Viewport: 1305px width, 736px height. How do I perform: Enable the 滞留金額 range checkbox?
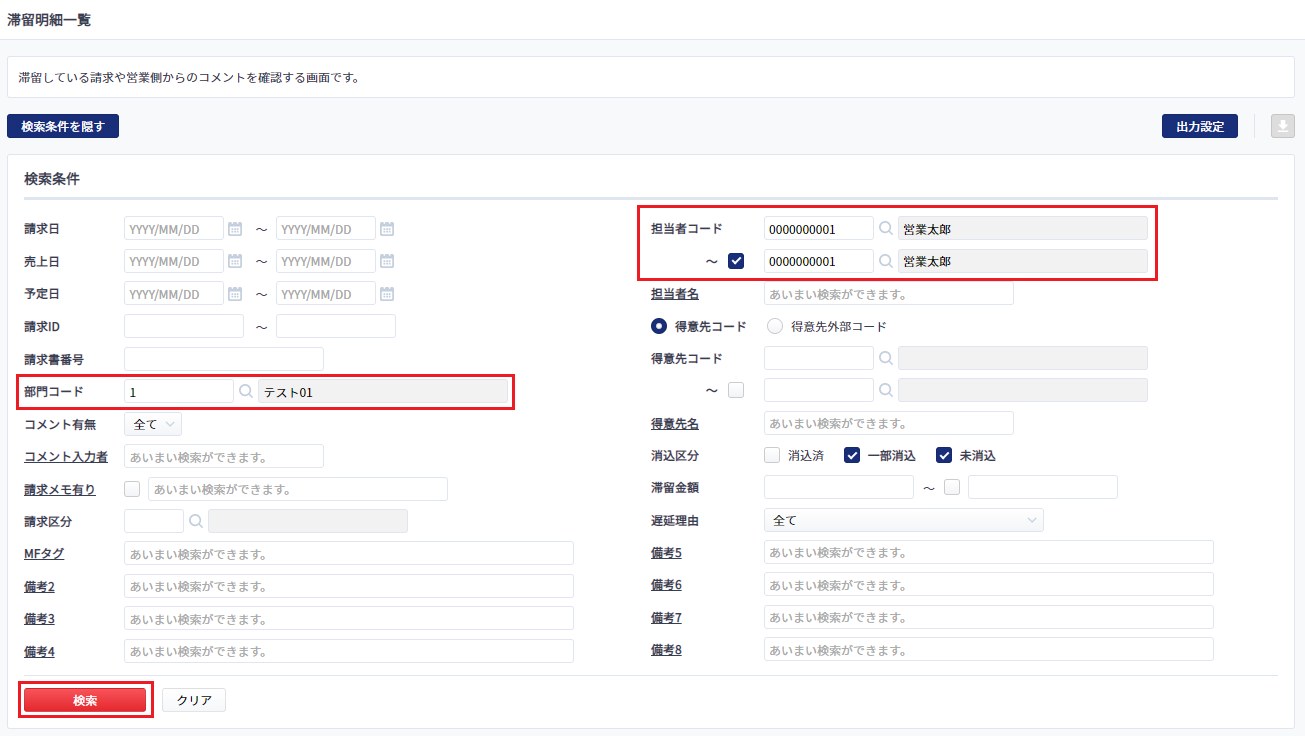952,487
